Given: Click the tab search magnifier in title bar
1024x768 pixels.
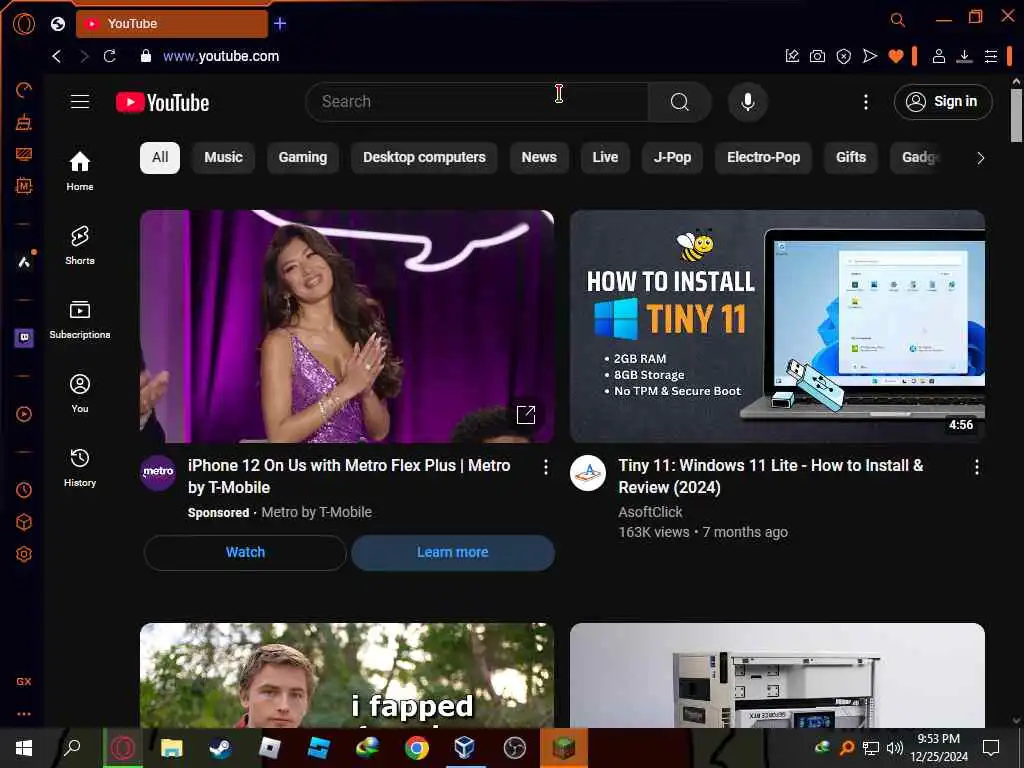Looking at the screenshot, I should (x=898, y=20).
